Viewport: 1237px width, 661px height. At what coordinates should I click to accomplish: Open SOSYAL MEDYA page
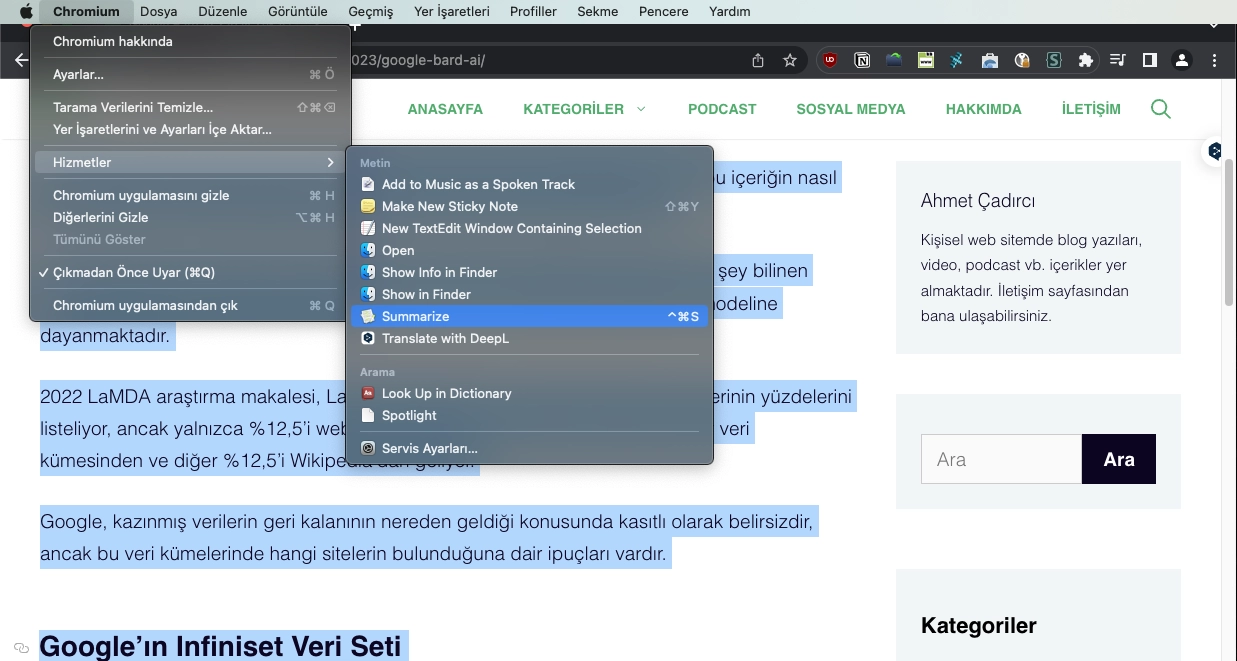[851, 109]
